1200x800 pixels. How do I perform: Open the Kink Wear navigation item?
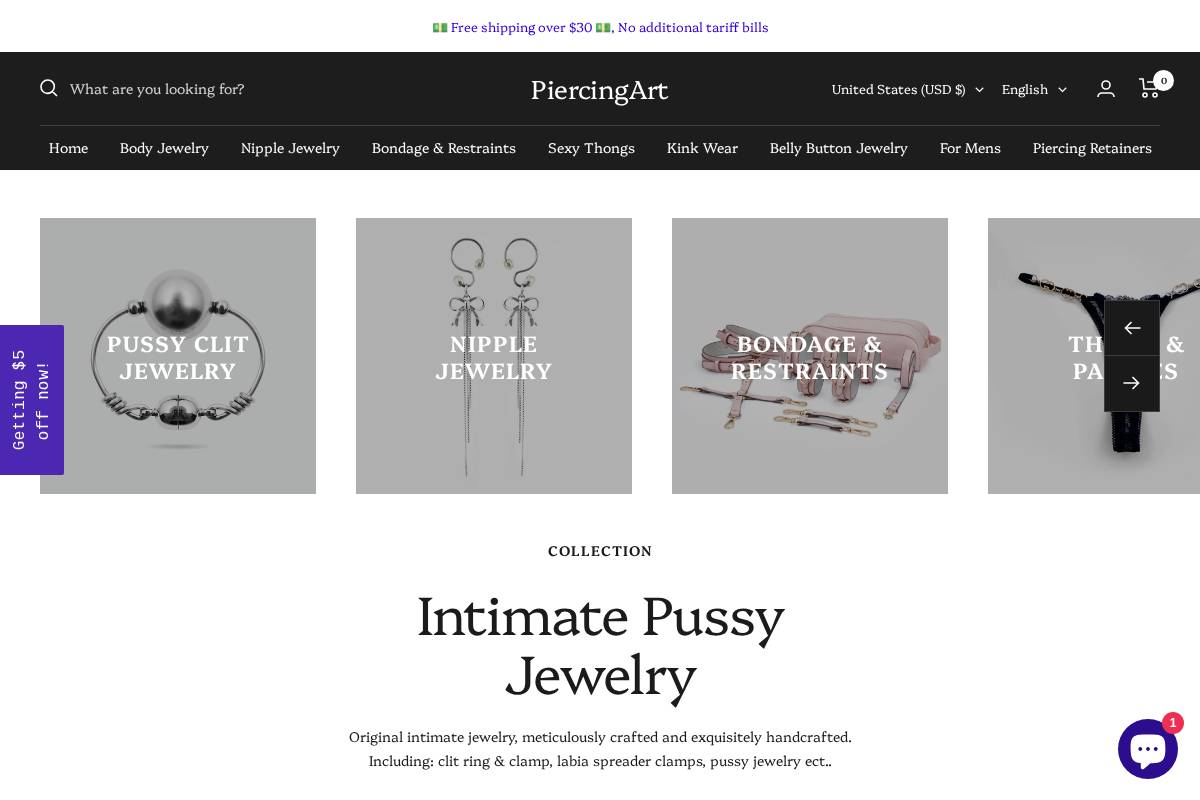point(702,148)
